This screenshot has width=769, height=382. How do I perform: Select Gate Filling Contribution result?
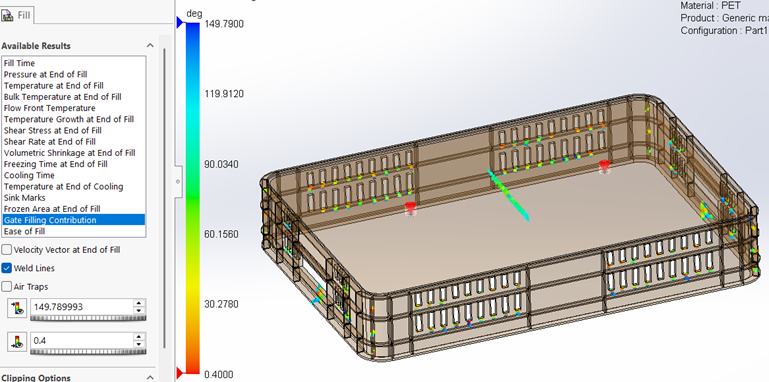coord(74,220)
